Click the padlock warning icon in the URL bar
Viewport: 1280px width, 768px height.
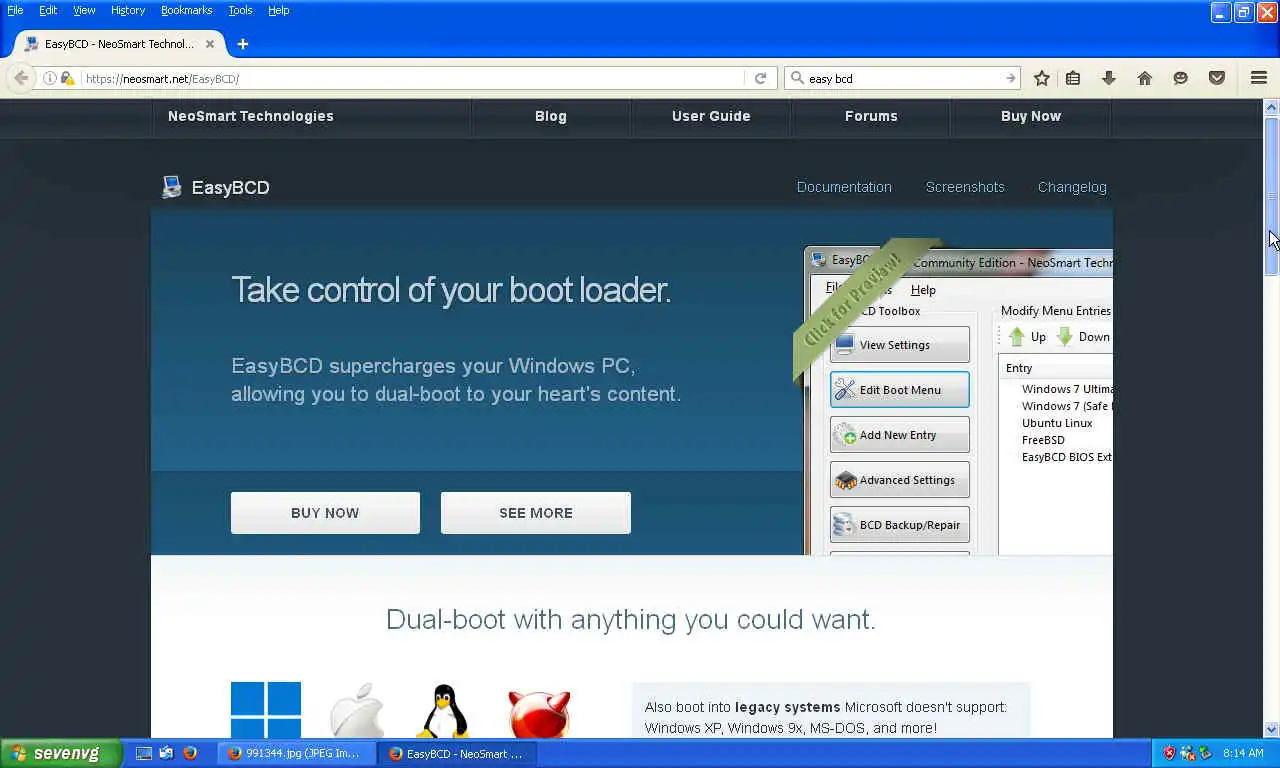[x=67, y=78]
